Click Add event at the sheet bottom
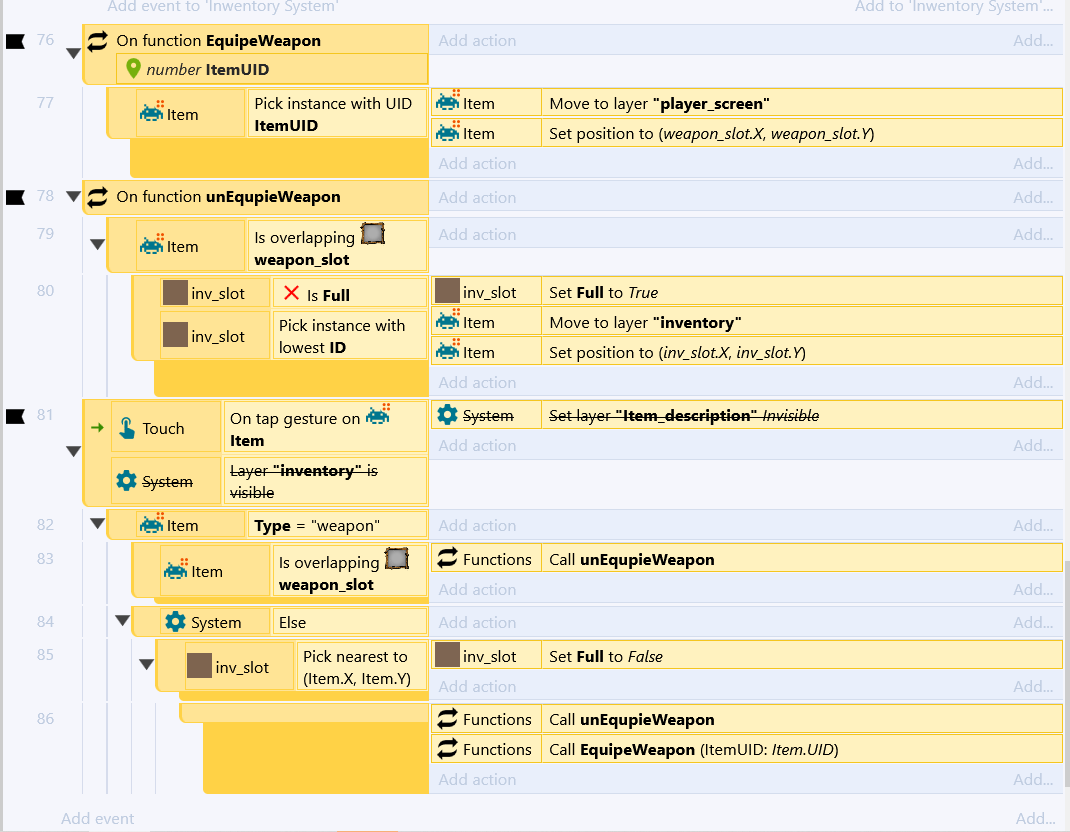Screen dimensions: 1070x832 [97, 818]
